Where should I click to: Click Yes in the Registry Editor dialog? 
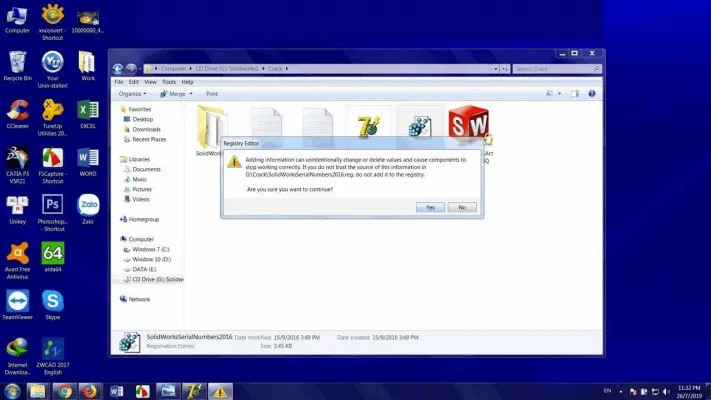point(430,207)
